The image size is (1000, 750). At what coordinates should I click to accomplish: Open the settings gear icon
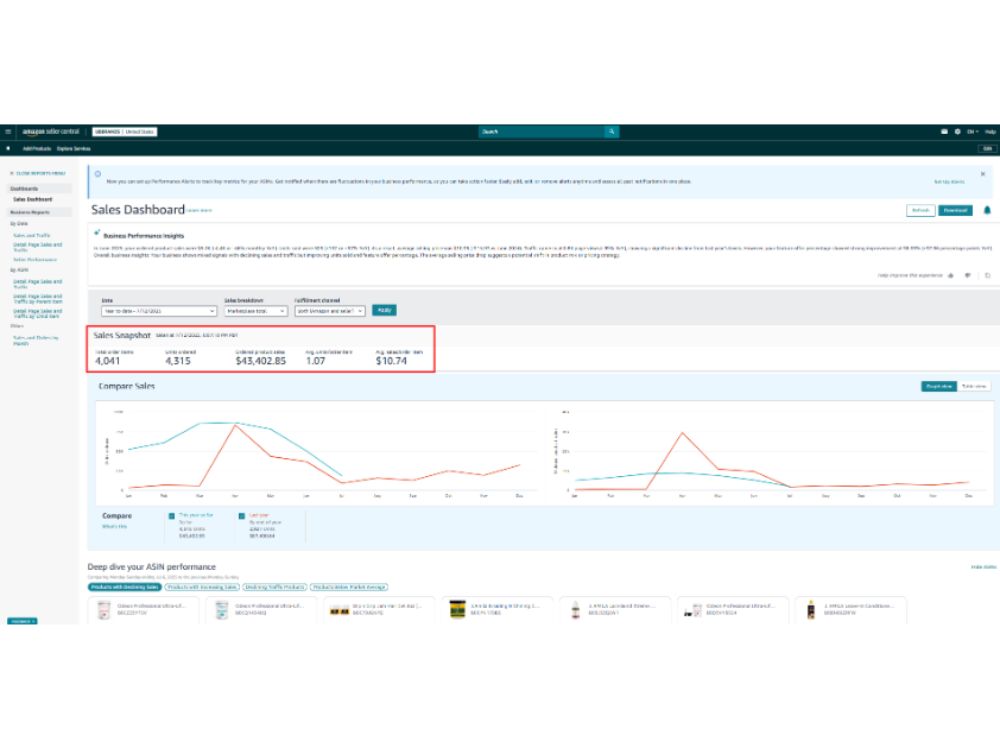957,132
